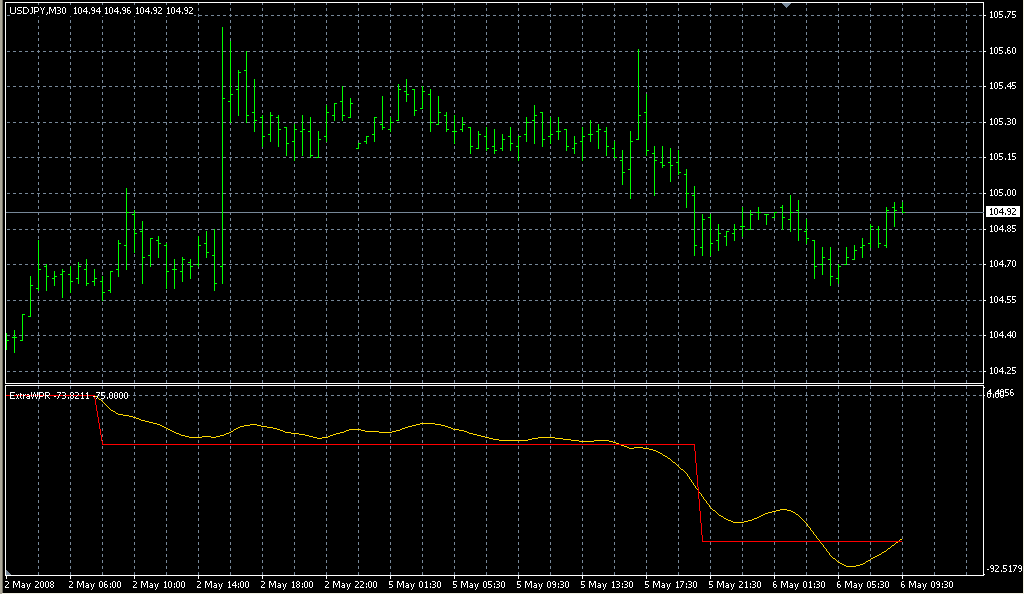Click the 105.75 price scale label
The image size is (1024, 594).
click(1002, 15)
